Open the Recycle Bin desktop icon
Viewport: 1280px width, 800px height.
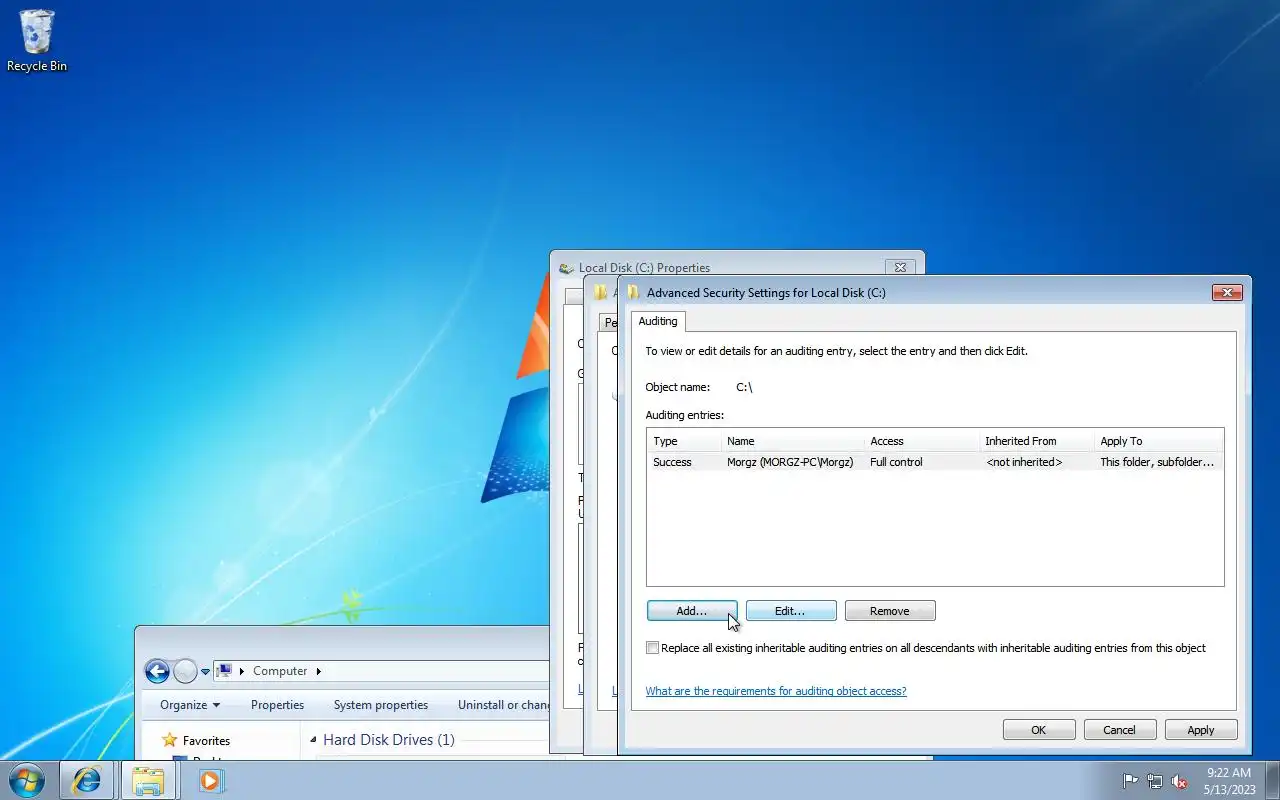(x=37, y=40)
